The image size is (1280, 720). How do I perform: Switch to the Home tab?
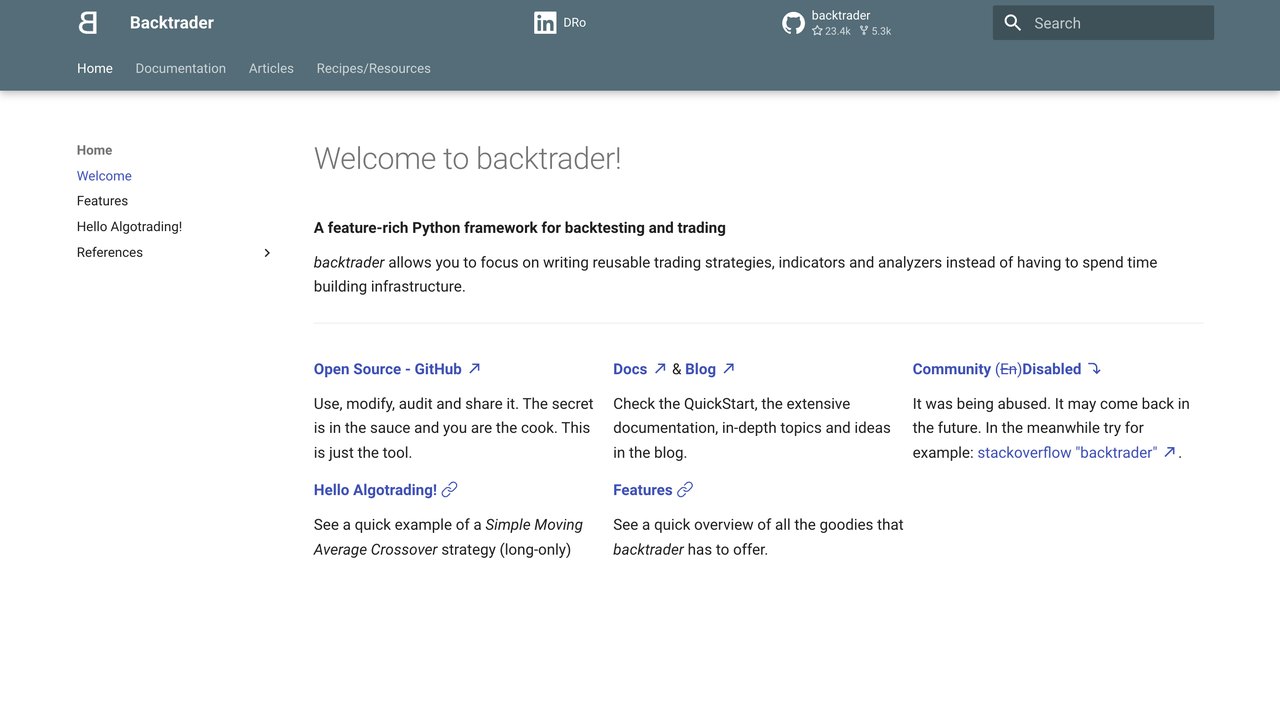tap(95, 68)
